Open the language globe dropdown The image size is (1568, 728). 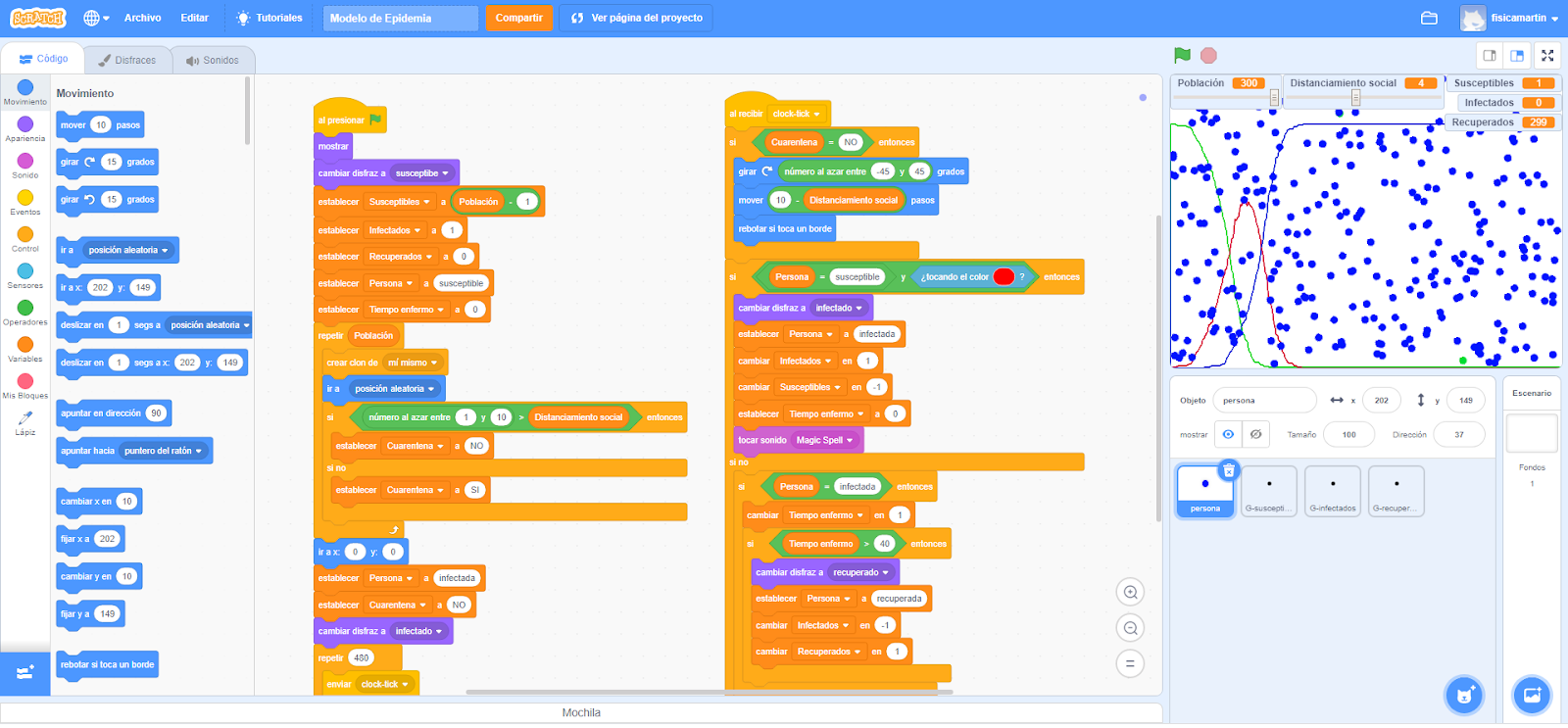tap(95, 18)
